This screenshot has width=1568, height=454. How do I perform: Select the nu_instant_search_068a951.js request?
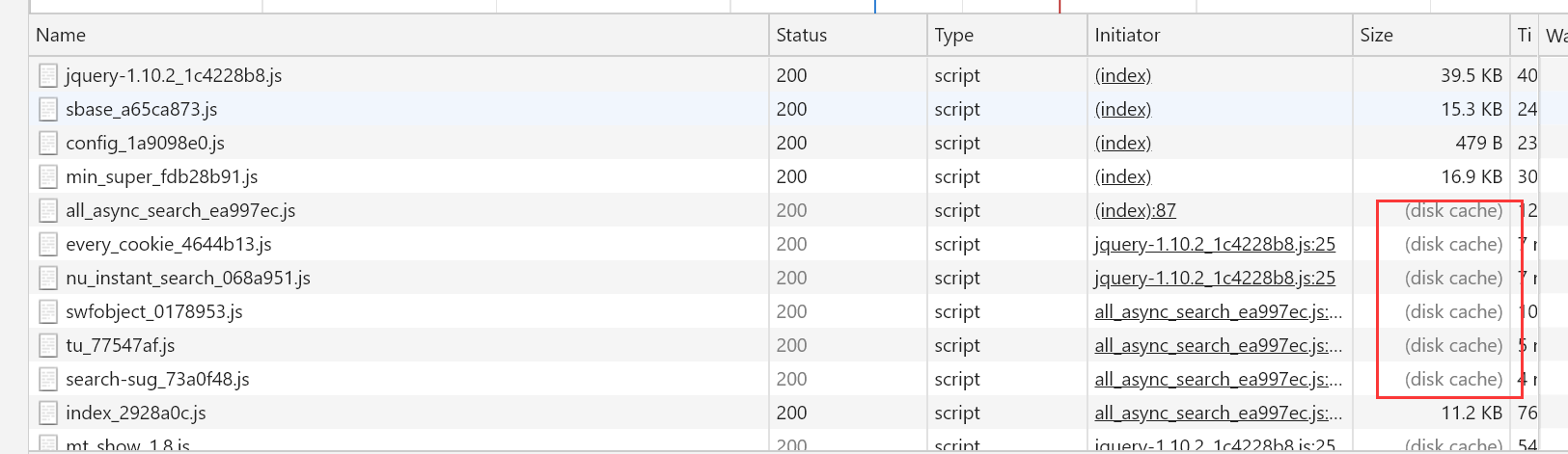(188, 278)
